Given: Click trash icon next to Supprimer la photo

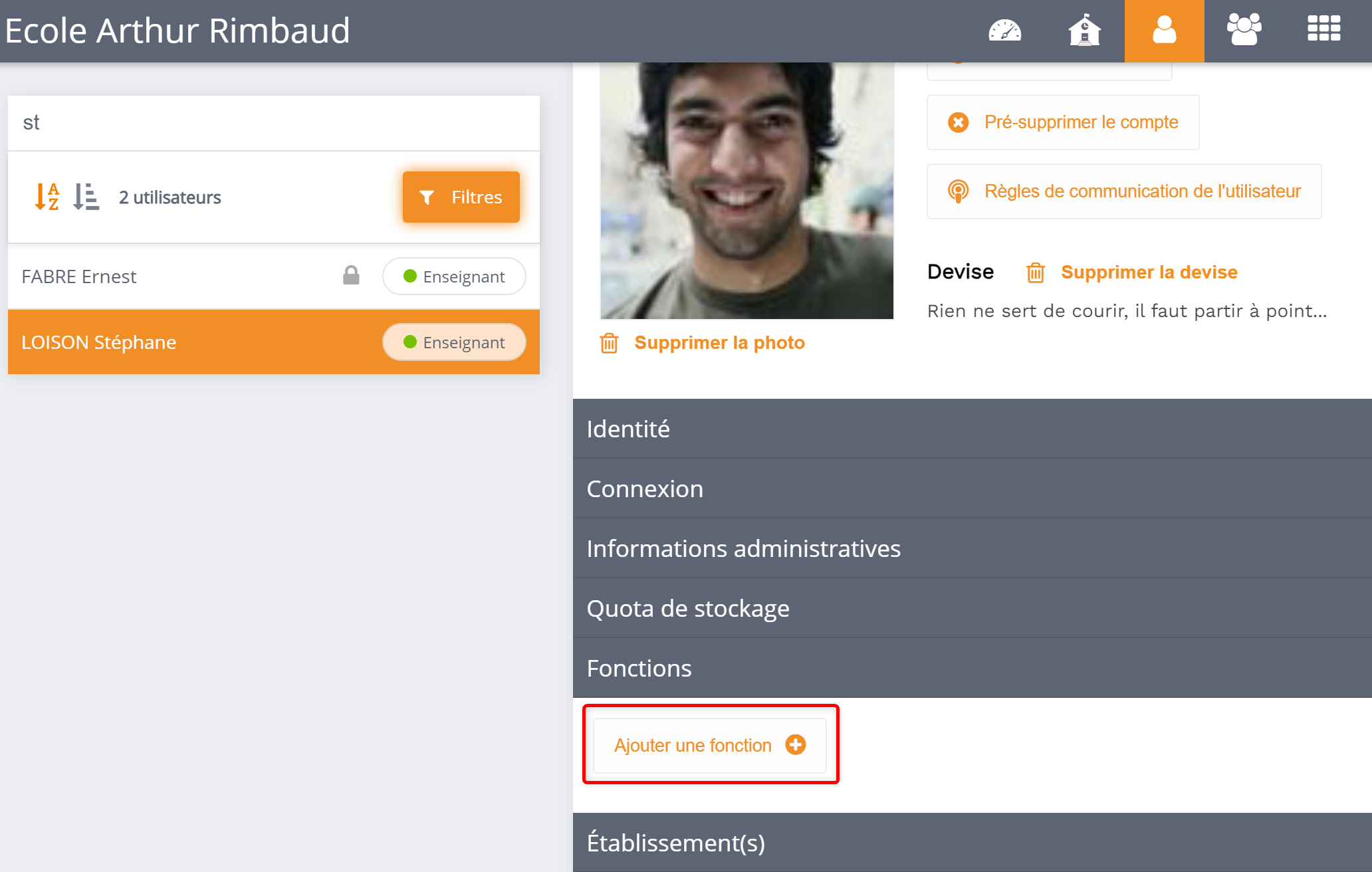Looking at the screenshot, I should [x=609, y=343].
